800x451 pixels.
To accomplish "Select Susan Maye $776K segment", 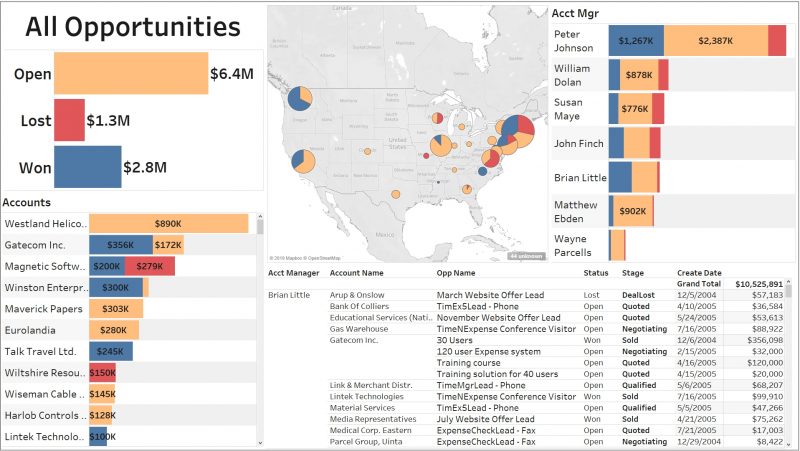I will 635,109.
